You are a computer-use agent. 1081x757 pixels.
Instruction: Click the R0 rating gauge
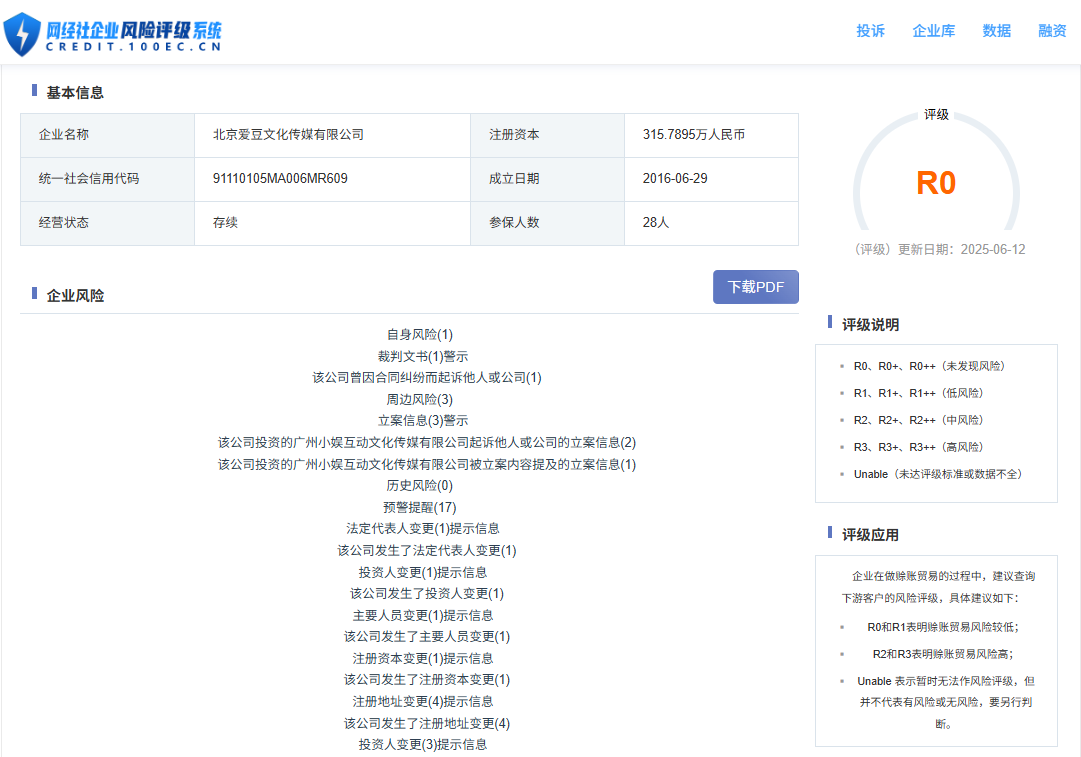pyautogui.click(x=936, y=183)
